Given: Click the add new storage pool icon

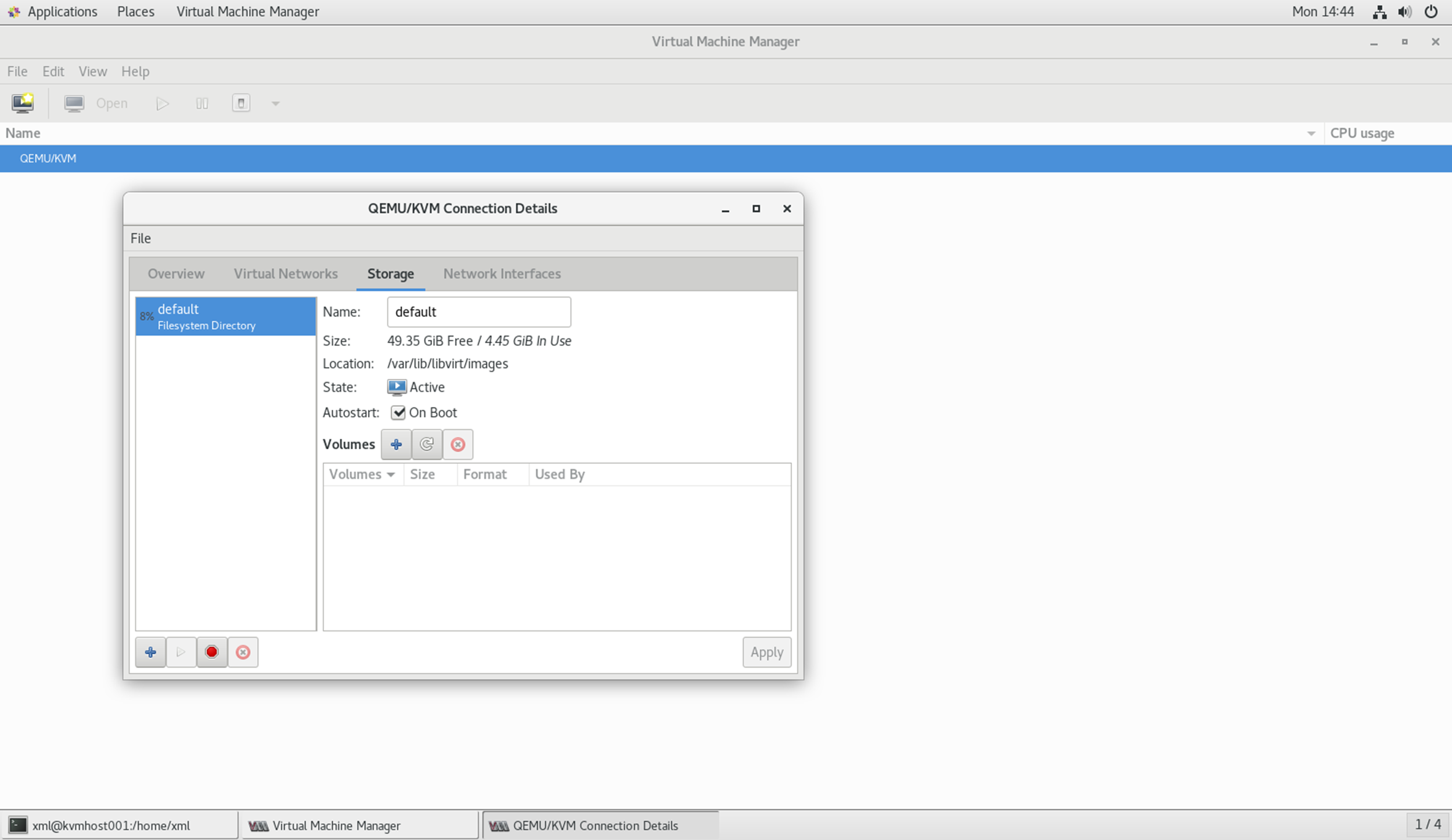Looking at the screenshot, I should [x=150, y=652].
